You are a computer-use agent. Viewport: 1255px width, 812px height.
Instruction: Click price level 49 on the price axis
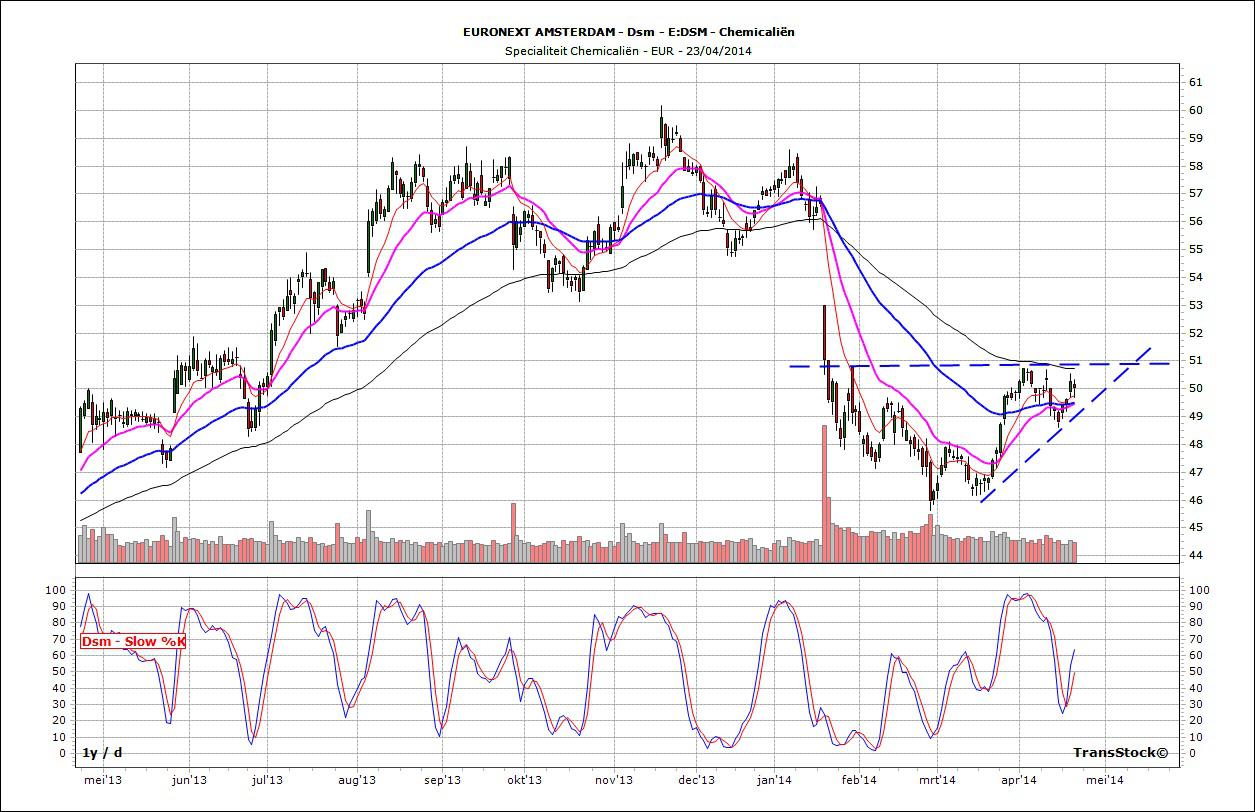pyautogui.click(x=1196, y=416)
